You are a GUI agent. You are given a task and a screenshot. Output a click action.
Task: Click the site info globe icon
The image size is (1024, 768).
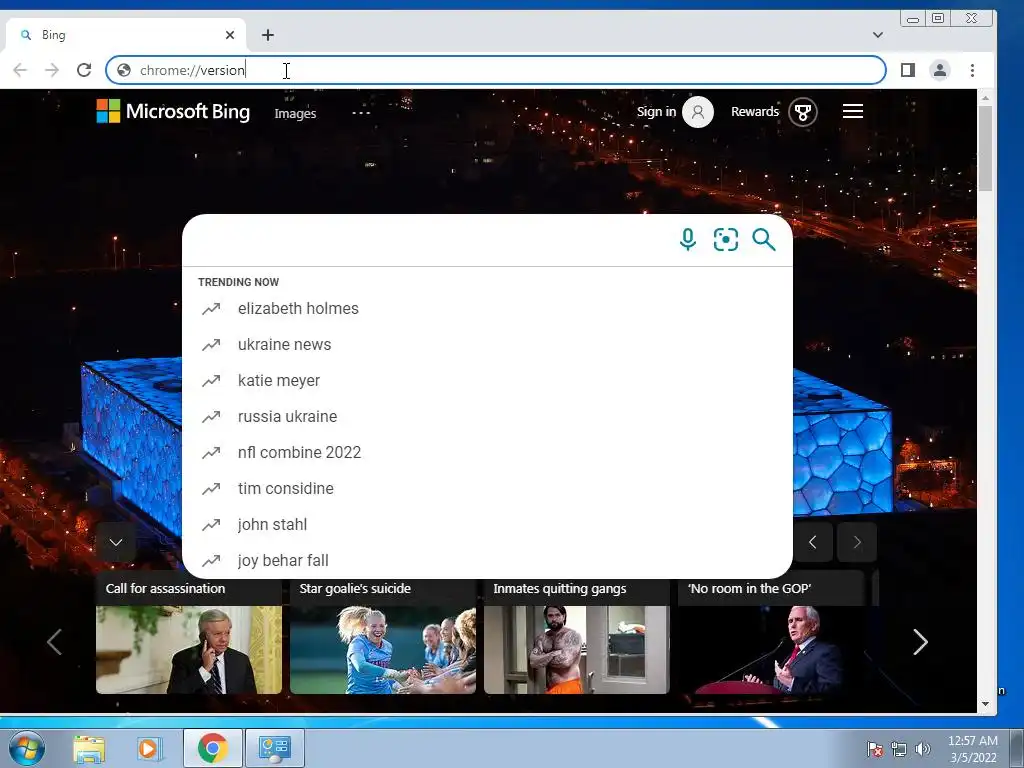click(124, 70)
